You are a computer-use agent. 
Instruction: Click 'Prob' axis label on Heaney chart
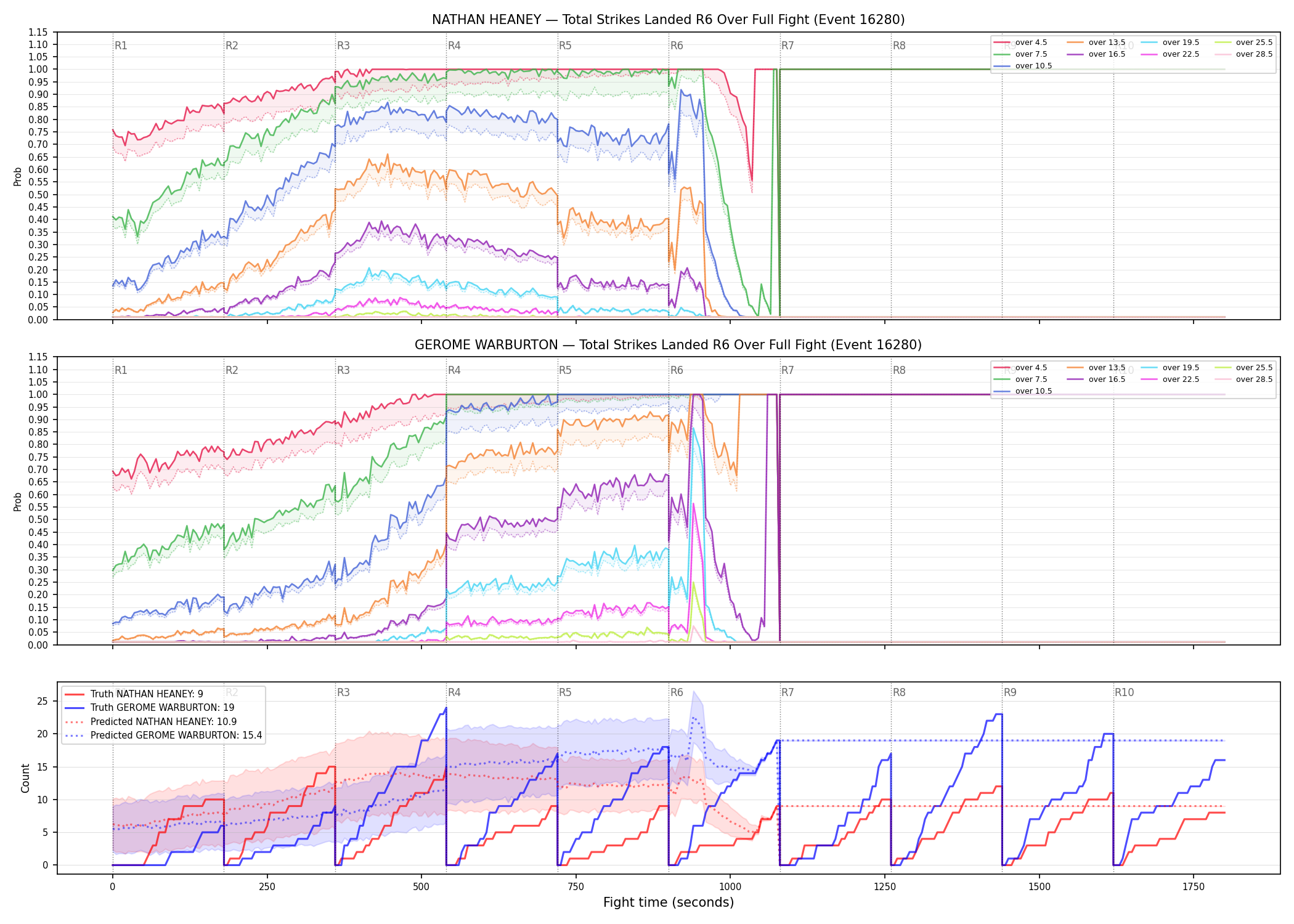(18, 176)
